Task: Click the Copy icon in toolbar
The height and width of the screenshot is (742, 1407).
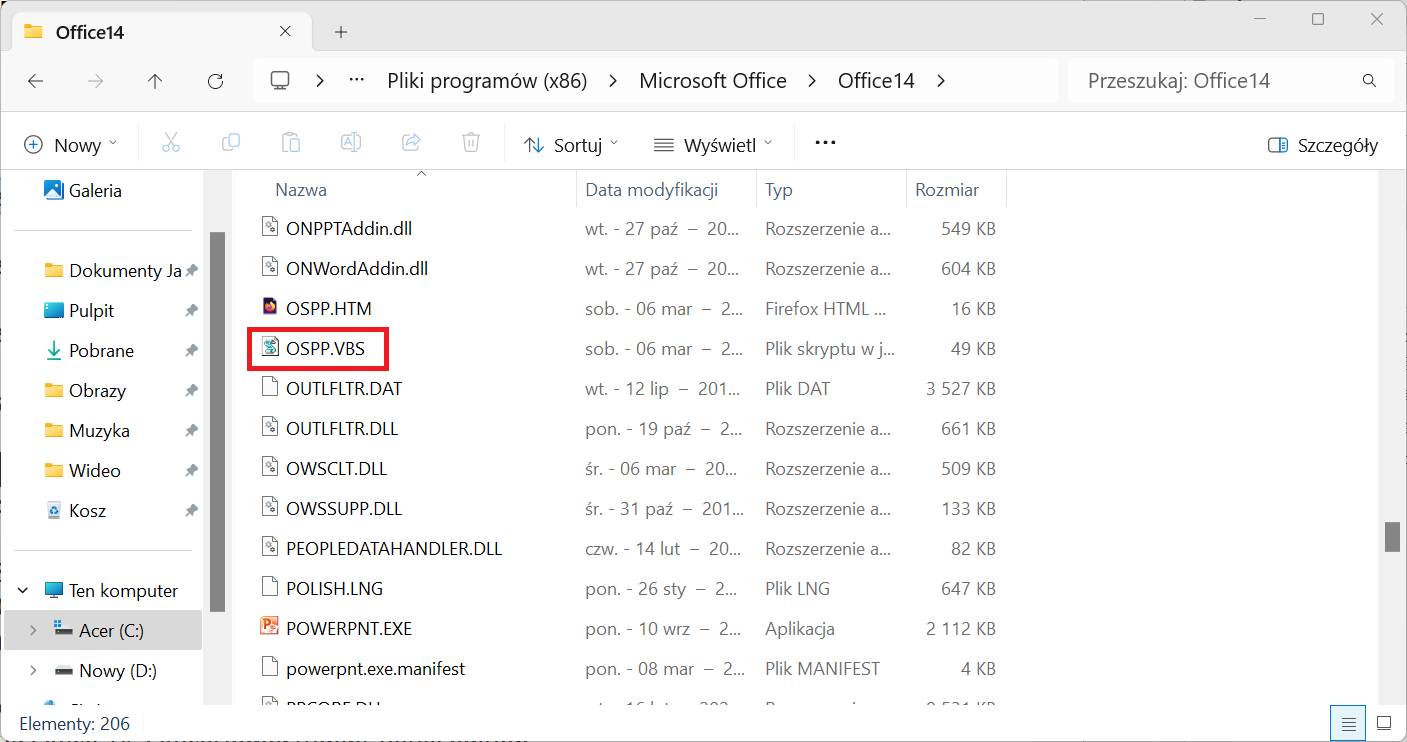Action: pos(231,144)
